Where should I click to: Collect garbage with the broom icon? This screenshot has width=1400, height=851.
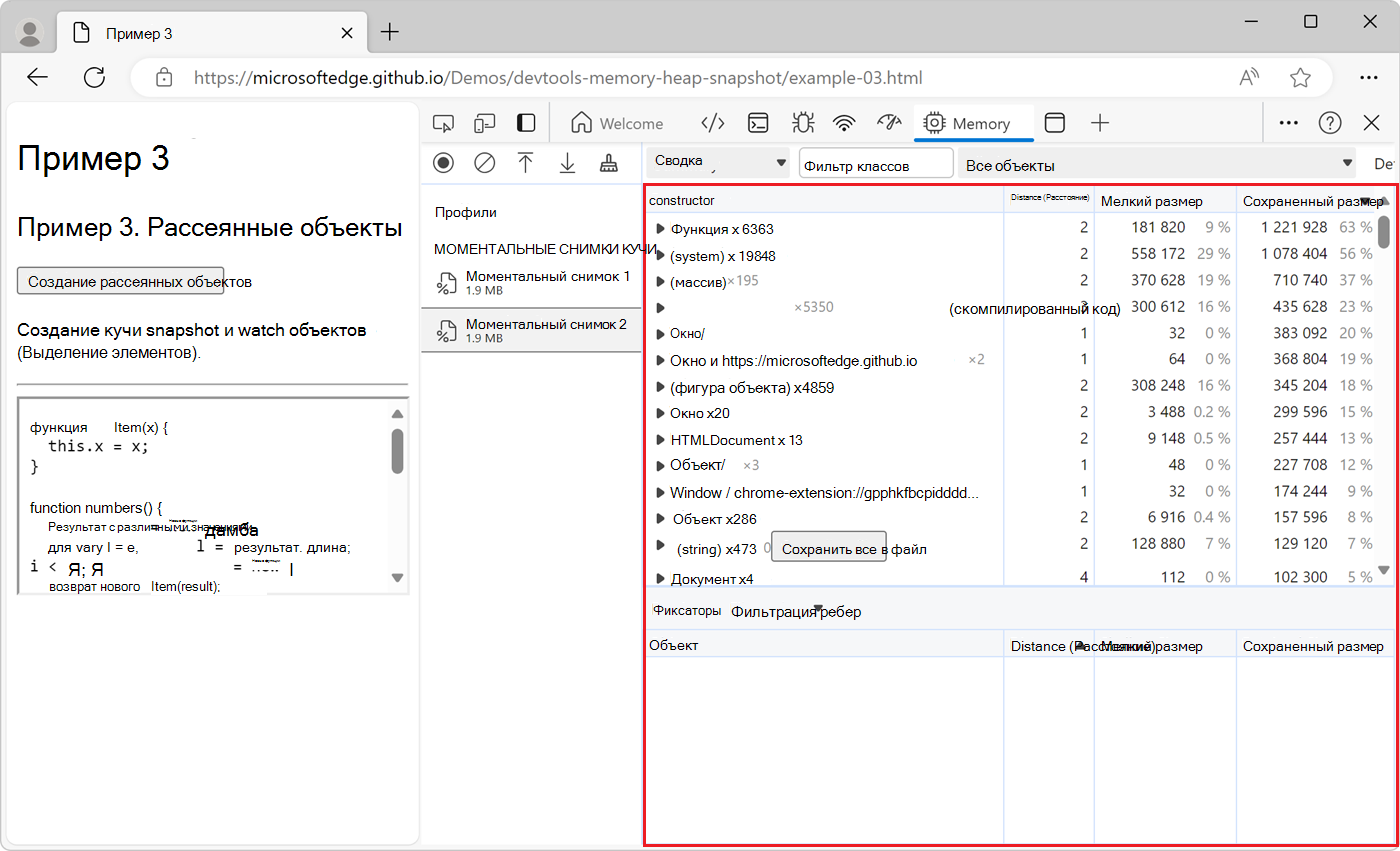click(x=608, y=163)
